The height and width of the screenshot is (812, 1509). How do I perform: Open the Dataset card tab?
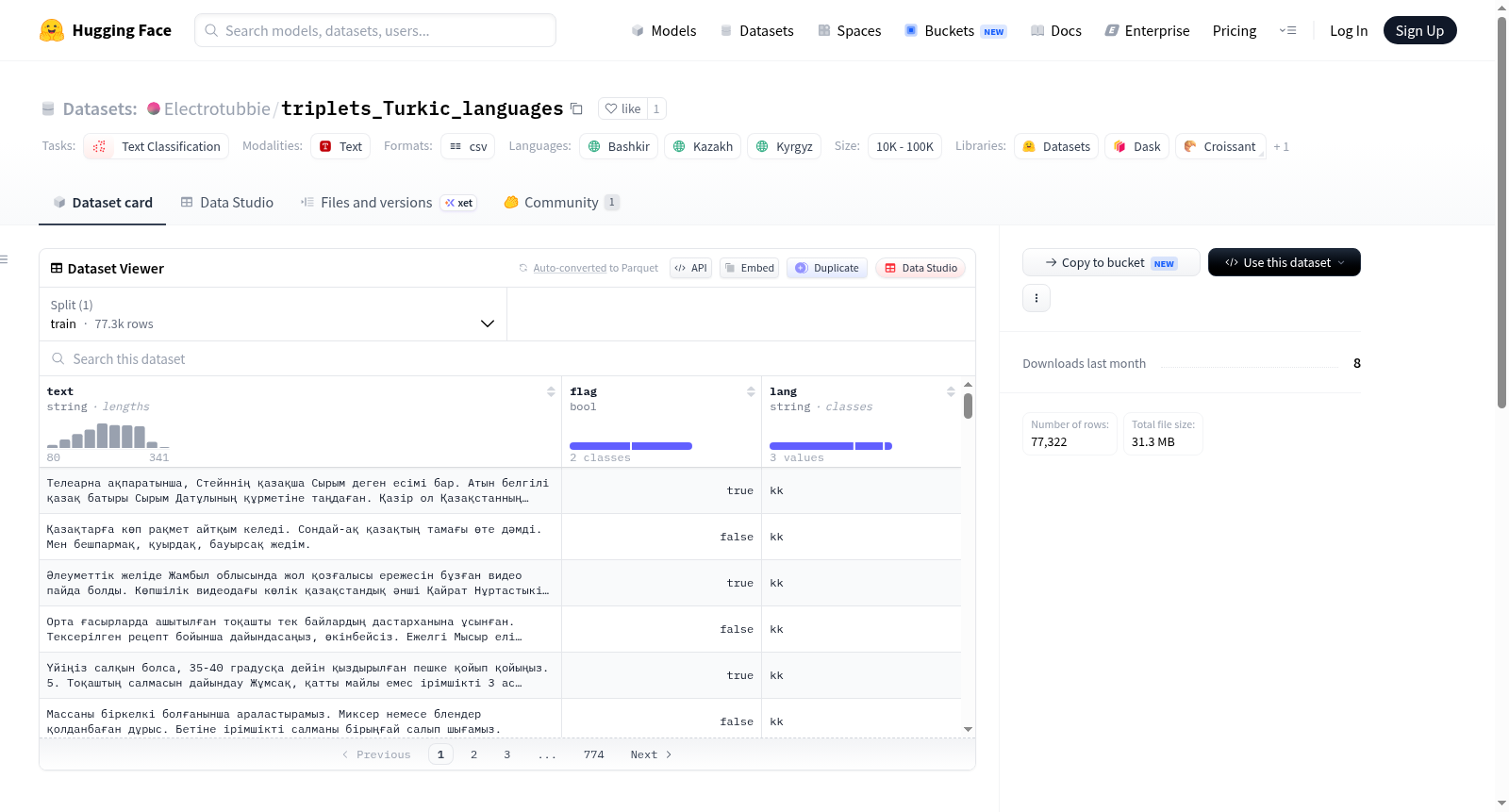click(x=103, y=202)
